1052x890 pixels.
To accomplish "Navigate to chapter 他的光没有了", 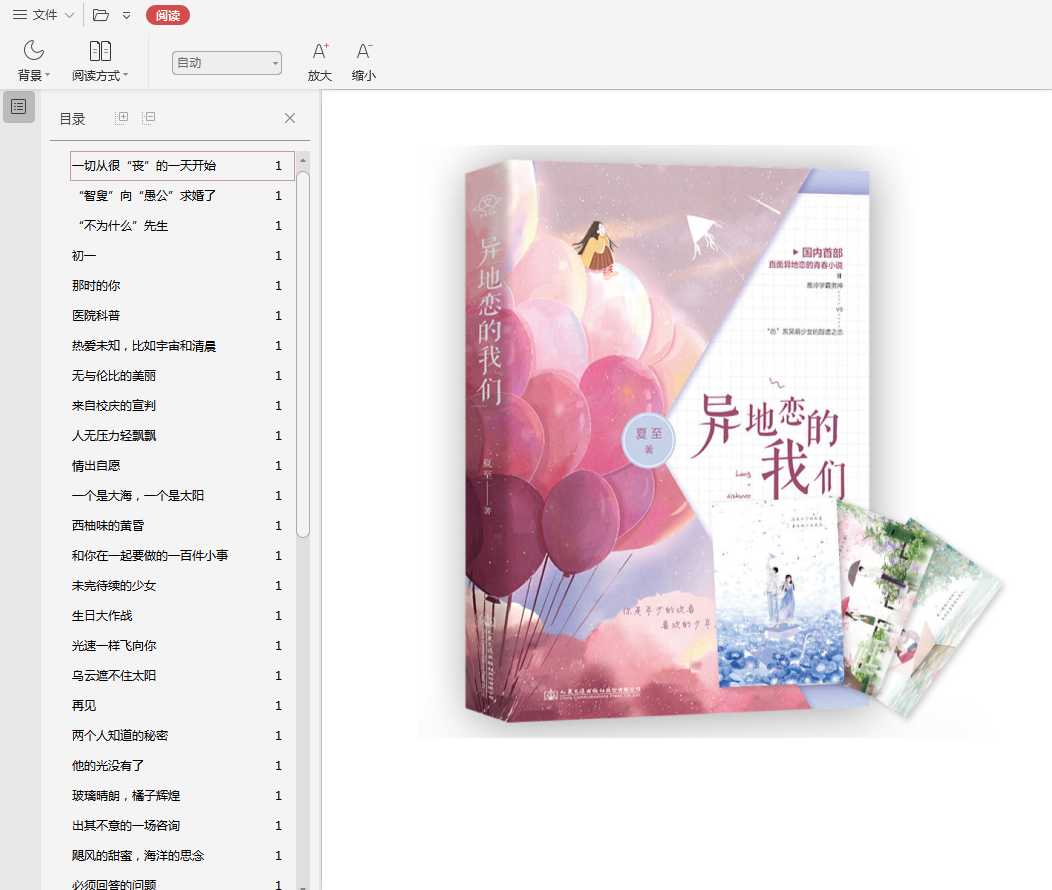I will pos(182,766).
